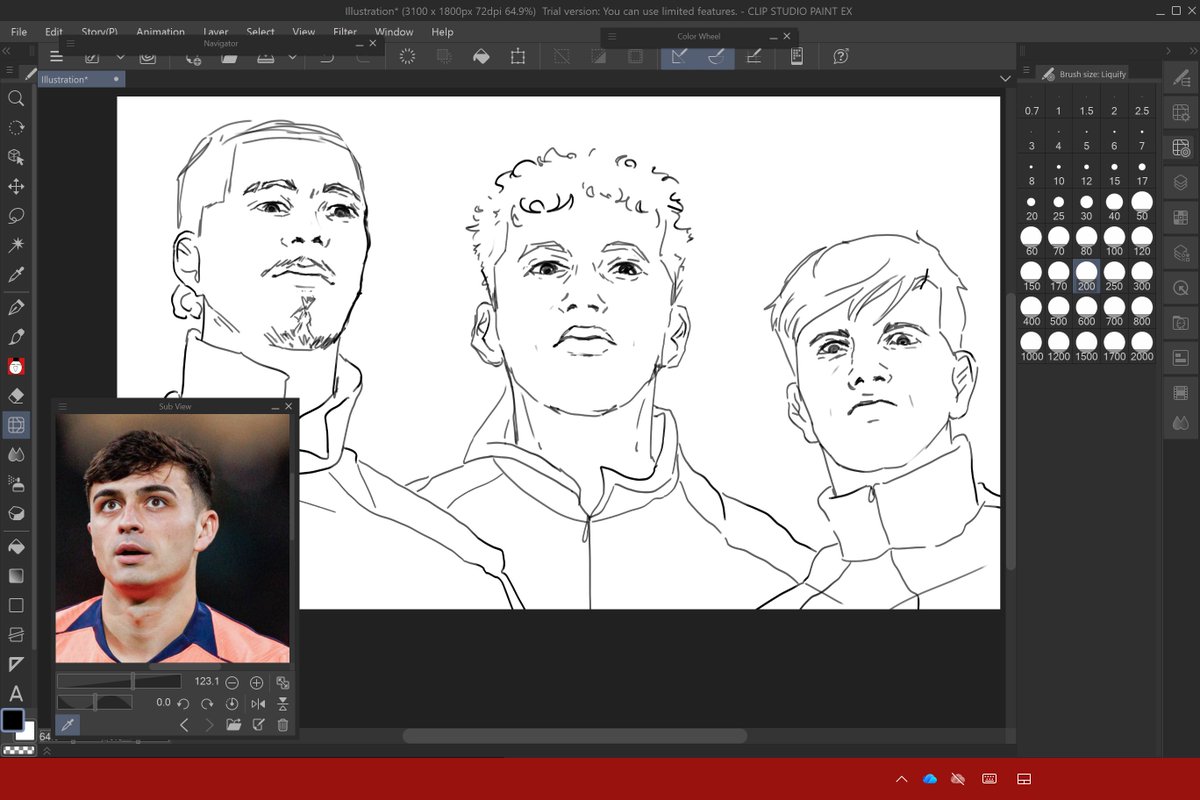Select the Auto select magic wand tool
The image size is (1200, 800).
pyautogui.click(x=16, y=245)
